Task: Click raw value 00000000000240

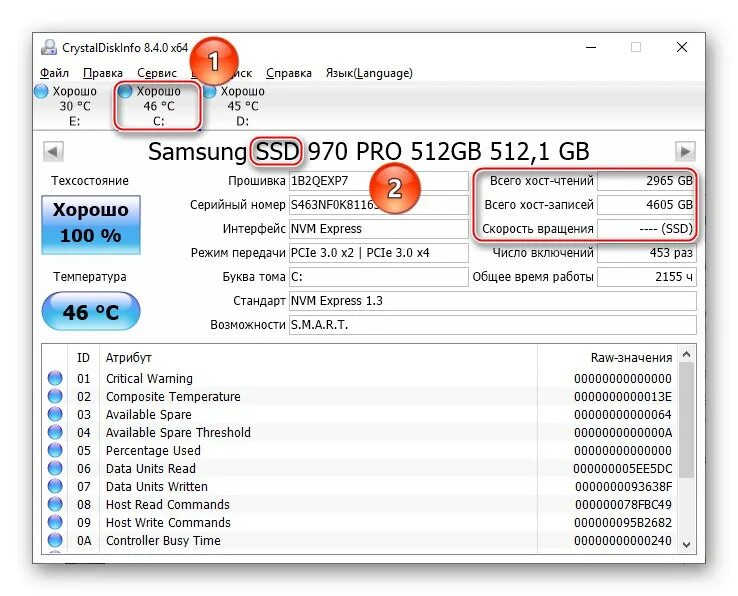Action: [x=623, y=540]
